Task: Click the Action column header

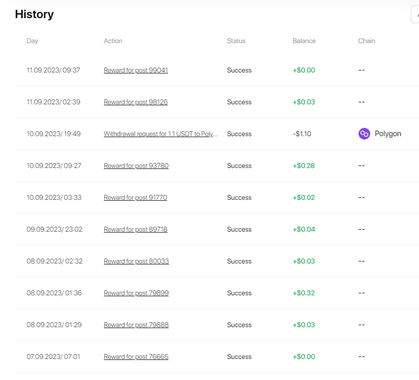Action: tap(113, 41)
